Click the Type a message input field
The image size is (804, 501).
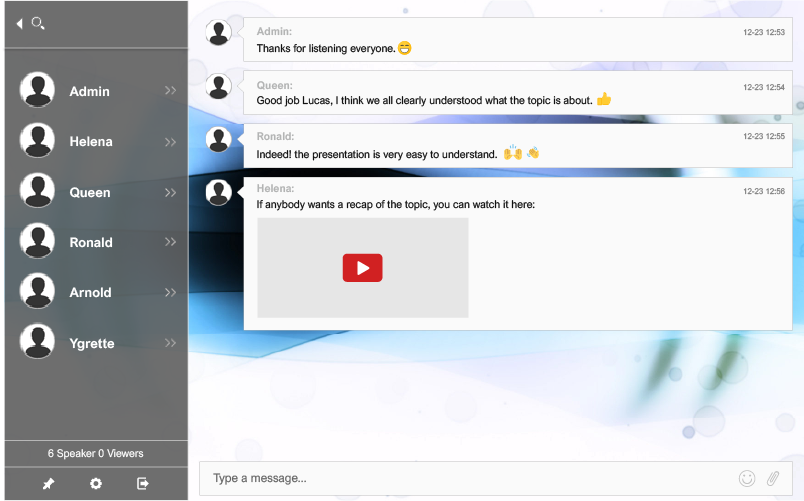pyautogui.click(x=470, y=479)
